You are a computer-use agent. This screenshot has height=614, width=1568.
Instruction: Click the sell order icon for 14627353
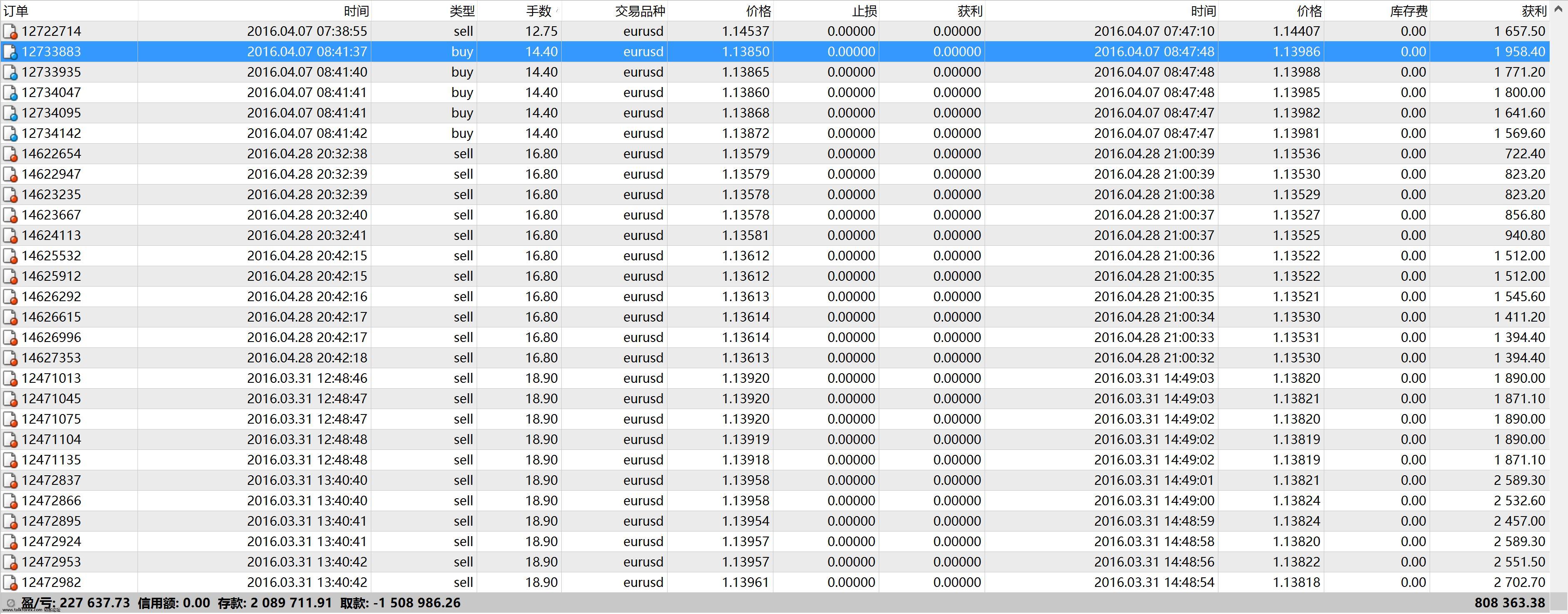click(10, 358)
